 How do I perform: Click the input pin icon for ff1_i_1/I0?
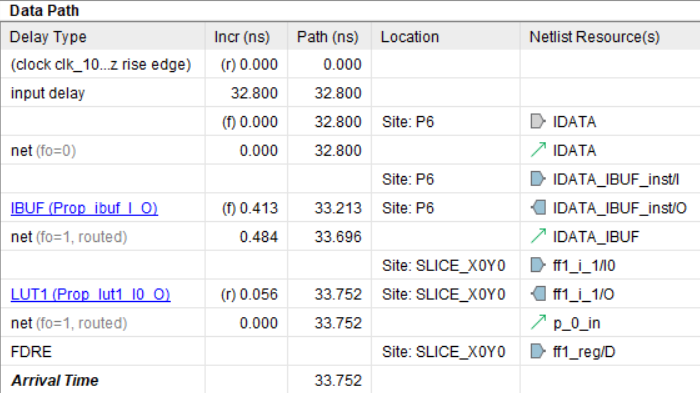tap(538, 265)
